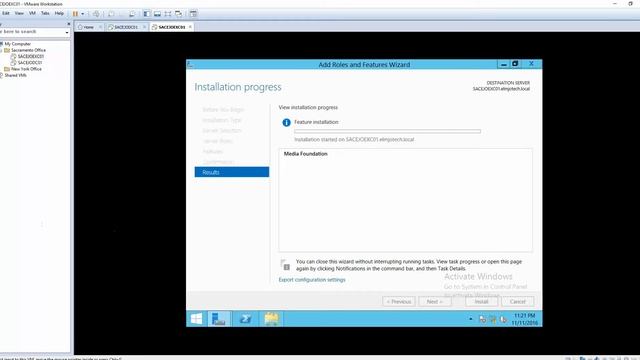Take a snapshot of this virtual machine
The width and height of the screenshot is (640, 360).
point(111,14)
